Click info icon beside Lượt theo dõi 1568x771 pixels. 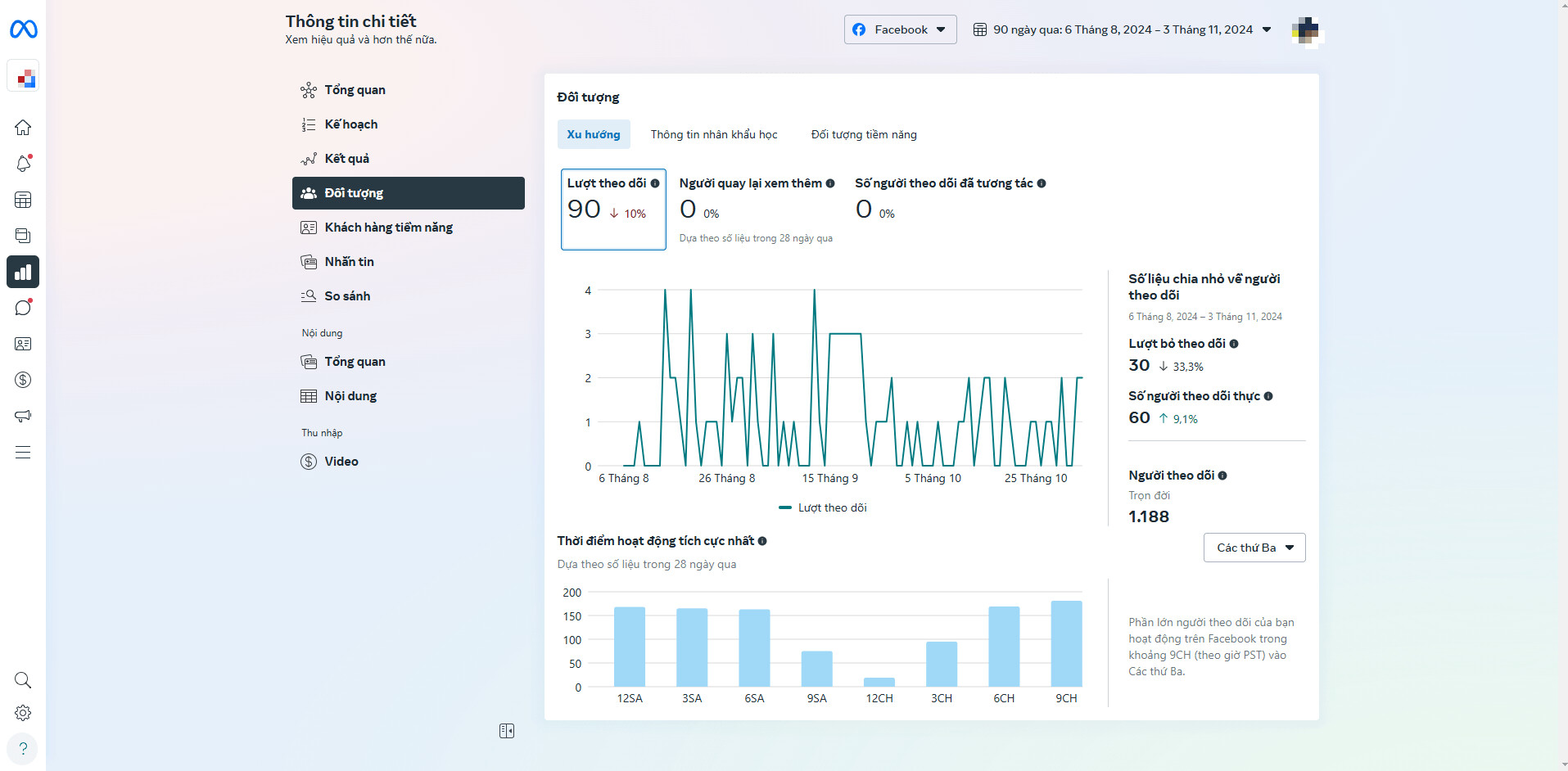pos(655,183)
